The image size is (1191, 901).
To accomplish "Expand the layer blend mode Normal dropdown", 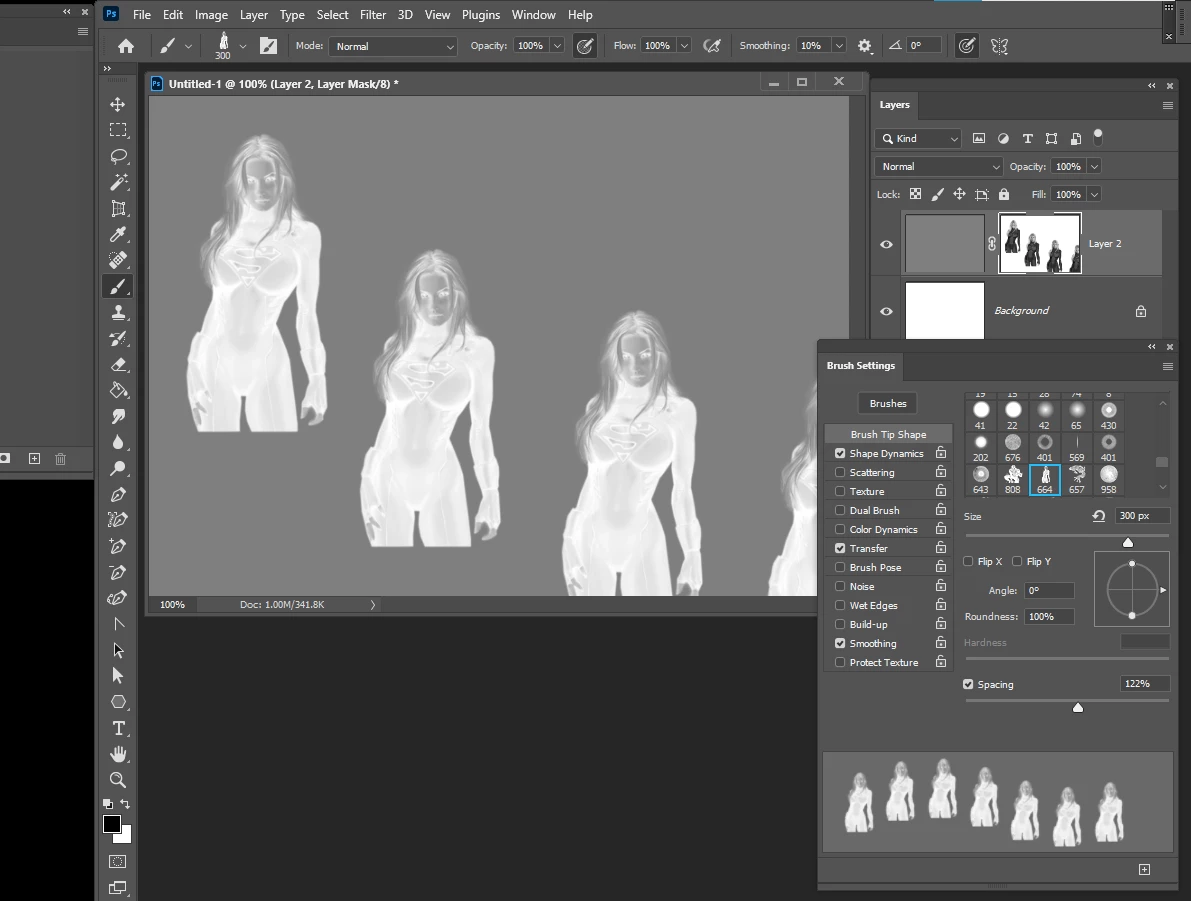I will 938,167.
